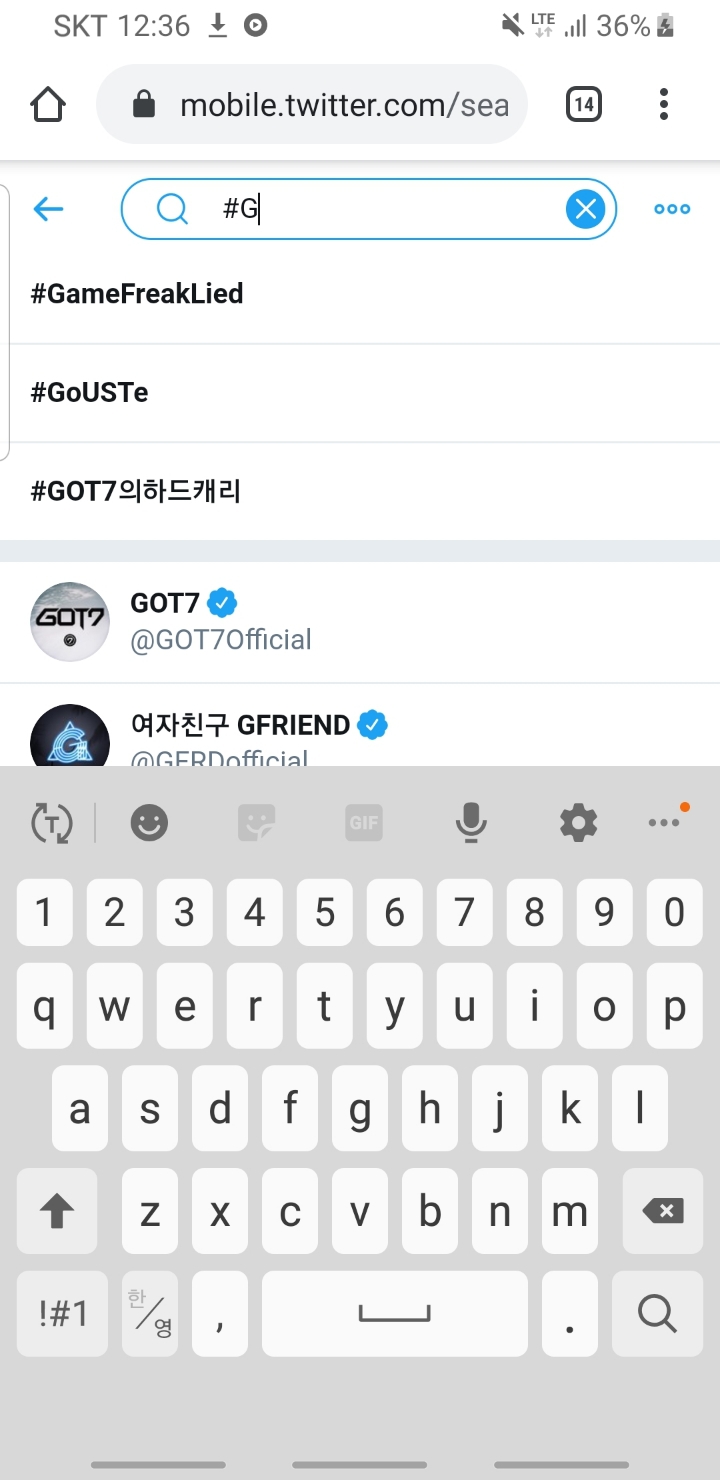Select the #GoUSTe hashtag suggestion

click(90, 393)
